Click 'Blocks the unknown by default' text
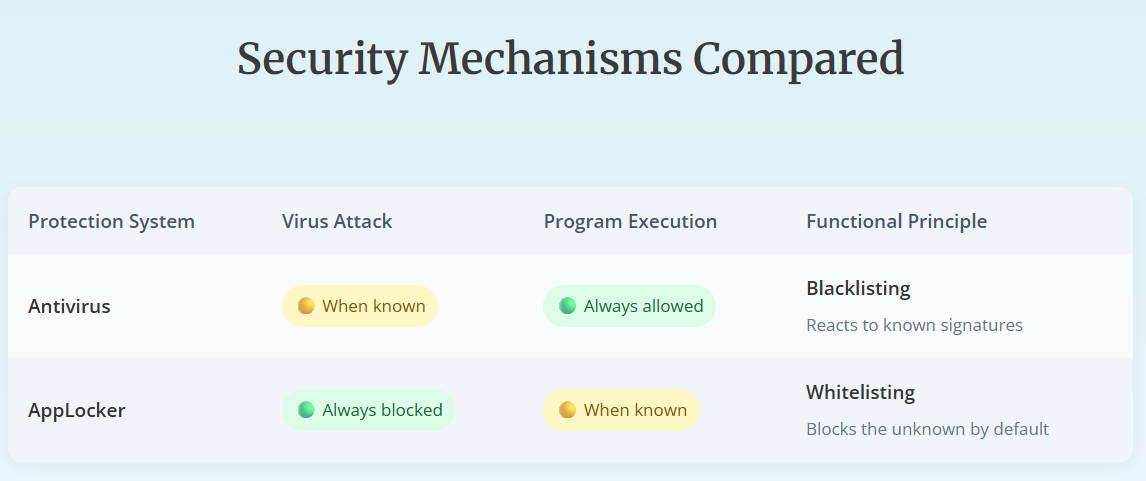1146x481 pixels. point(927,428)
